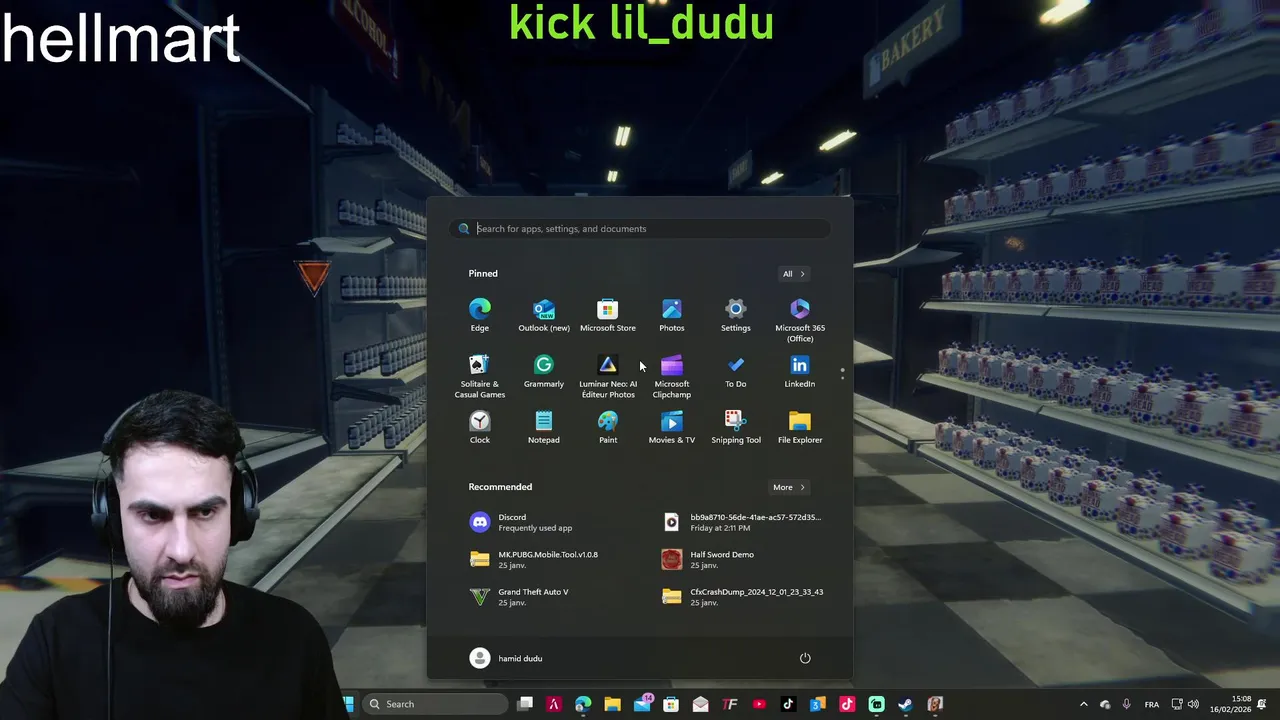1280x720 pixels.
Task: Open YouTube taskbar icon
Action: [759, 704]
